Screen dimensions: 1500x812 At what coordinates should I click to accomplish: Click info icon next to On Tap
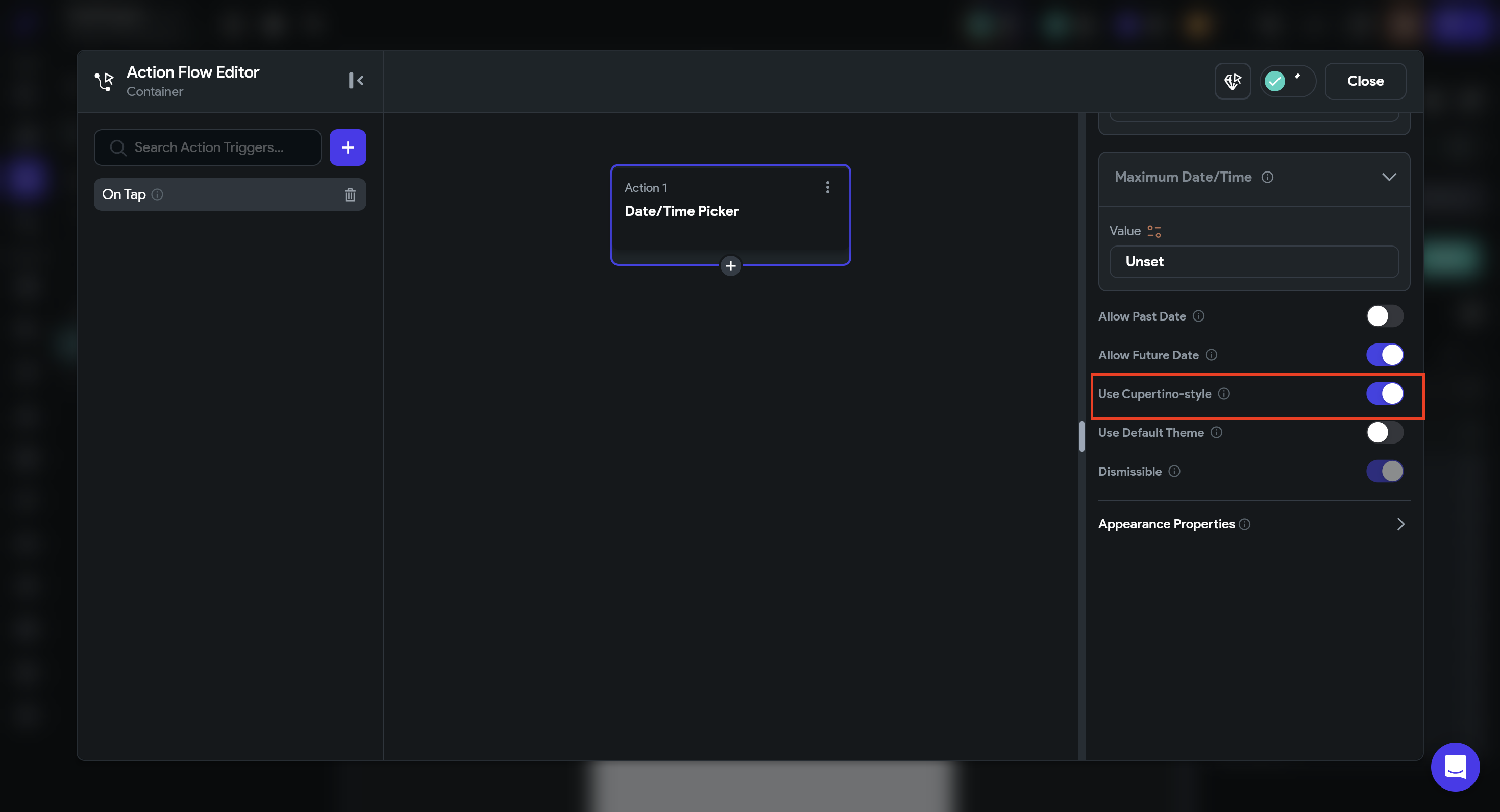click(157, 194)
